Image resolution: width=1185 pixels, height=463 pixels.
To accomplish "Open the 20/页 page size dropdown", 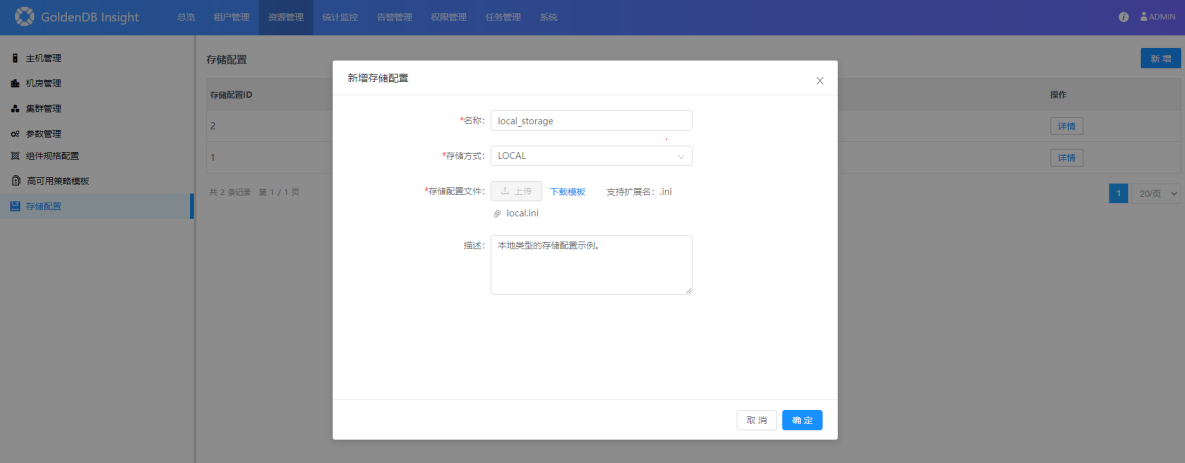I will tap(1156, 193).
